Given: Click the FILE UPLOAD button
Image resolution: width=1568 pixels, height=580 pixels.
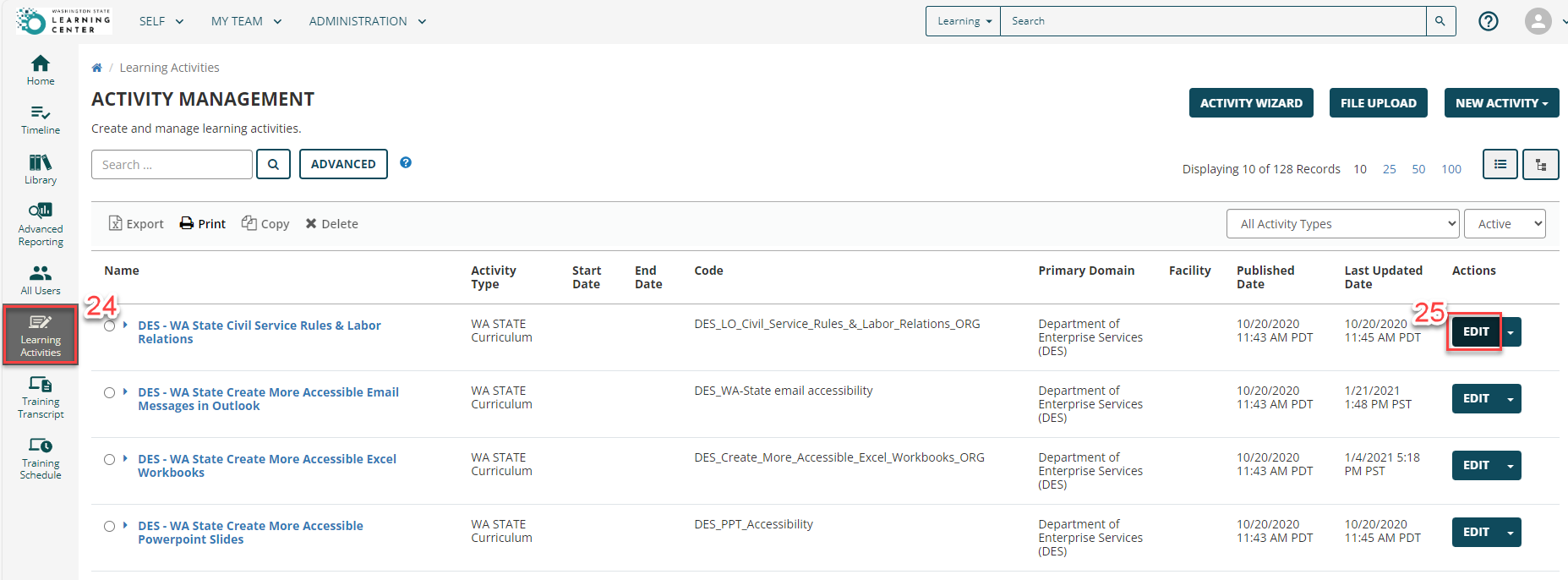Looking at the screenshot, I should click(1379, 103).
